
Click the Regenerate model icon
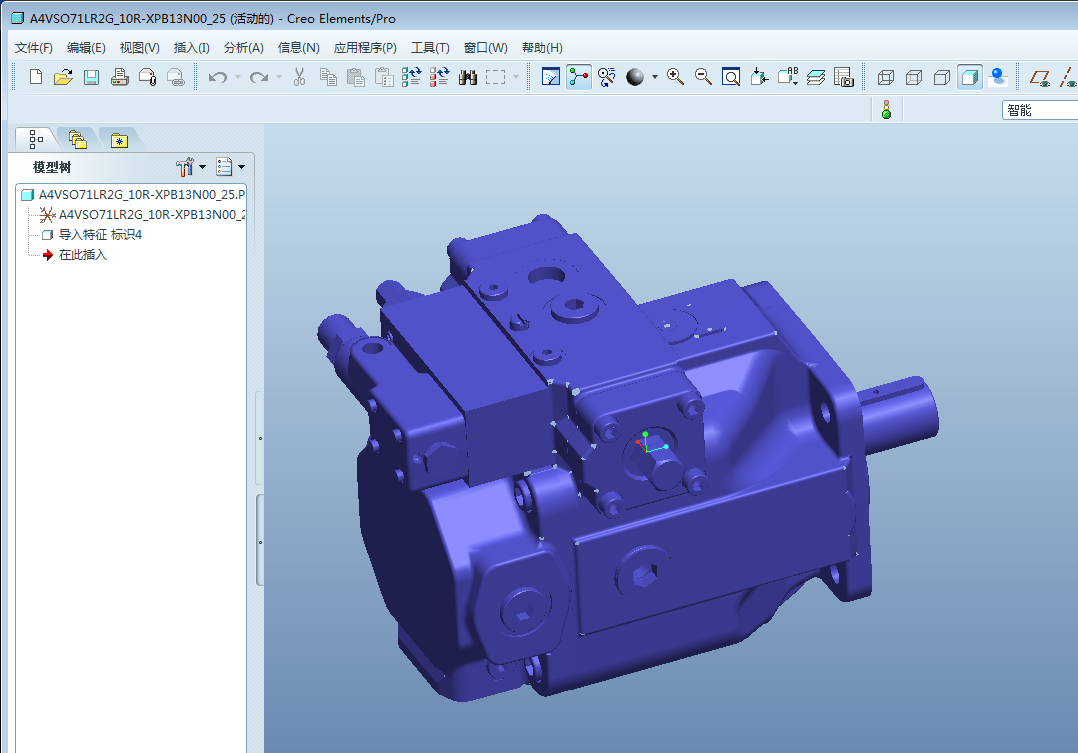pyautogui.click(x=411, y=77)
